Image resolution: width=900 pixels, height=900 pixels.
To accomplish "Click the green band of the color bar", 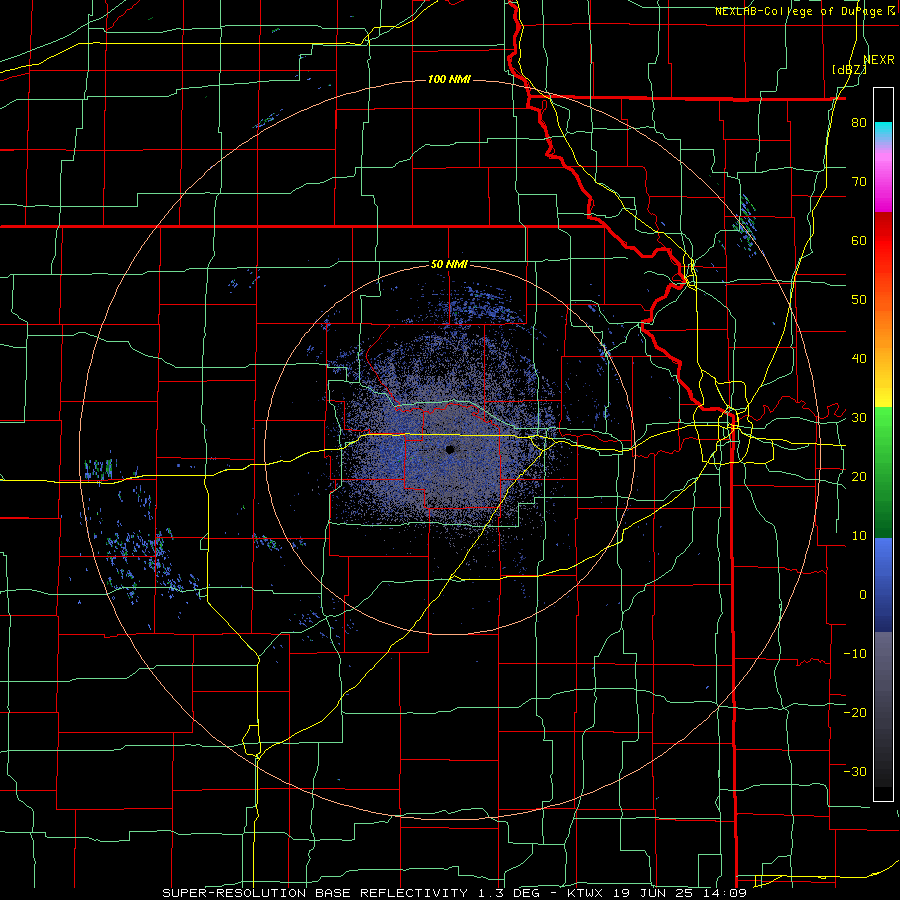I will (883, 472).
